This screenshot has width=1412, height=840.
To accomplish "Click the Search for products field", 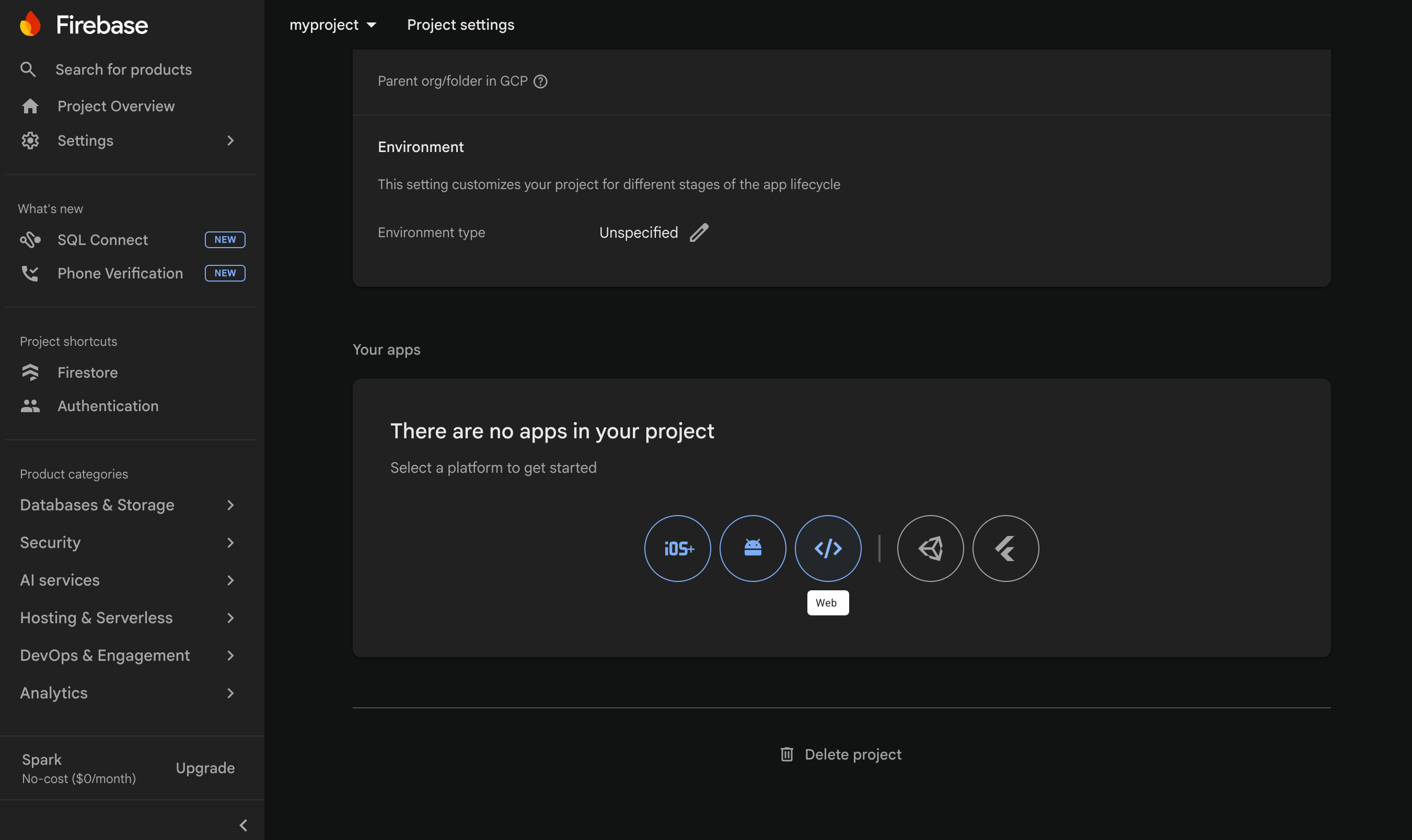I will click(123, 69).
